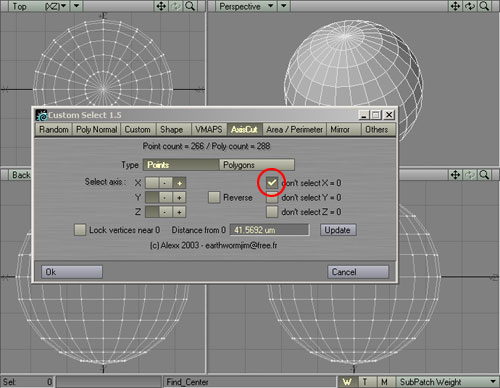Enable don't select Z = 0
Screen dimensions: 500x388
(272, 212)
